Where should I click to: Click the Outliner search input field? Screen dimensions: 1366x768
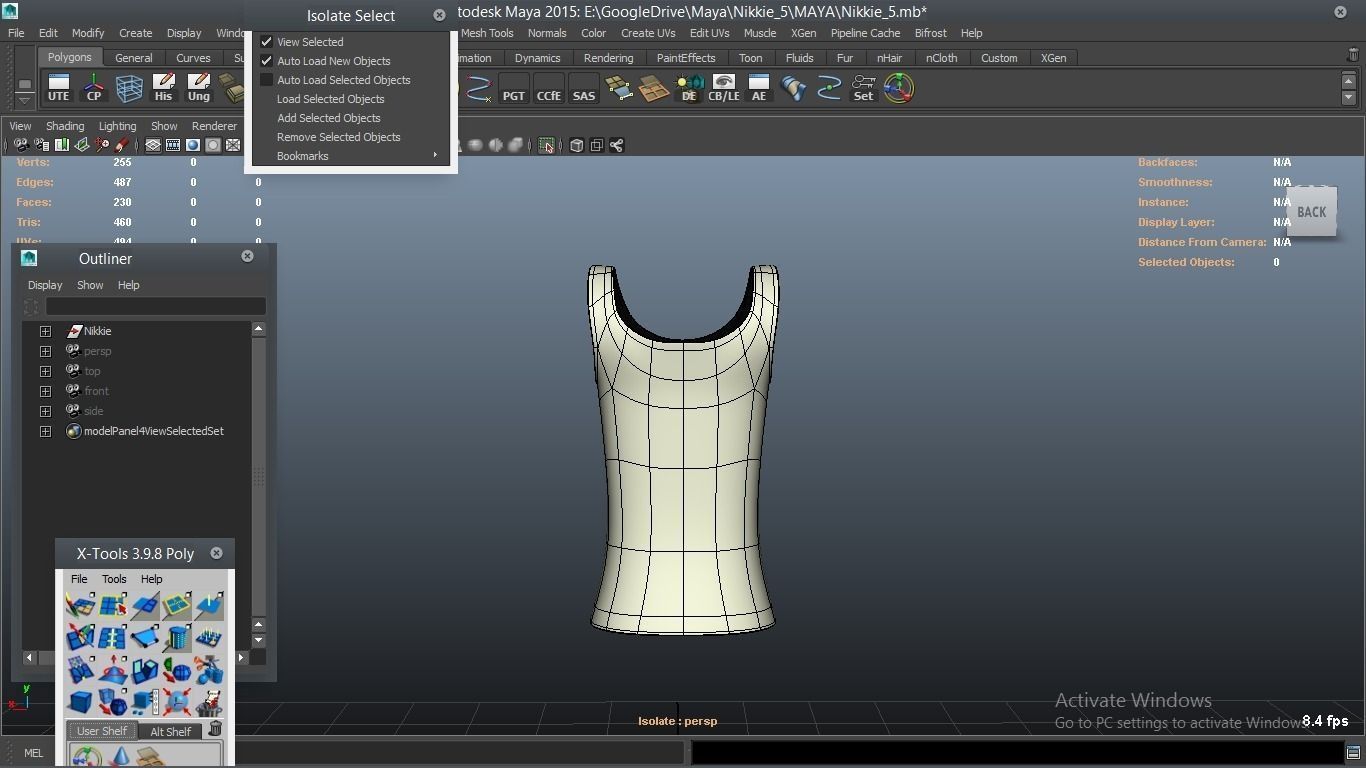click(x=155, y=306)
